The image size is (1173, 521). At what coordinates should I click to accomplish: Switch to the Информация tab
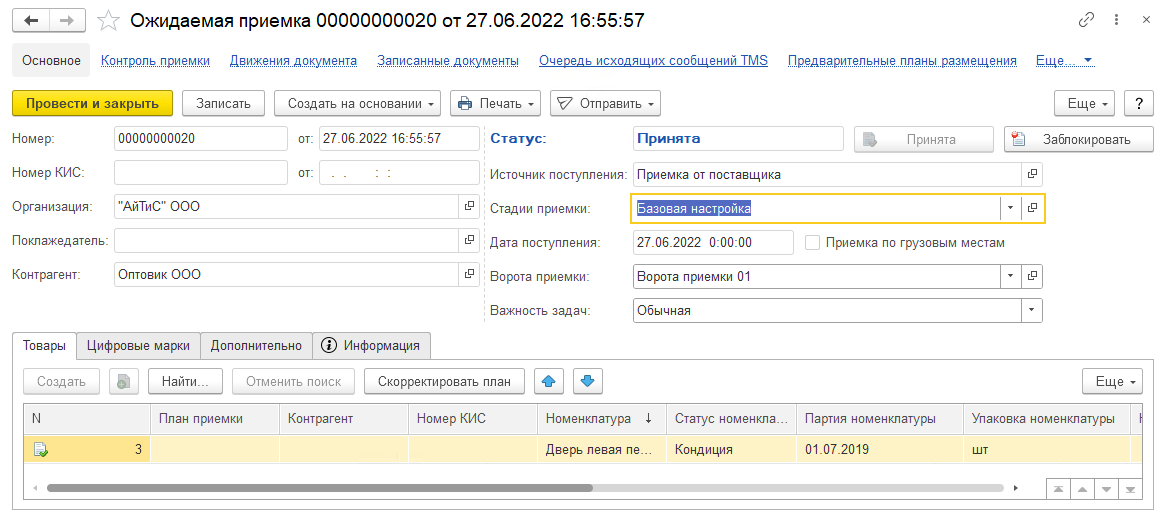click(372, 346)
